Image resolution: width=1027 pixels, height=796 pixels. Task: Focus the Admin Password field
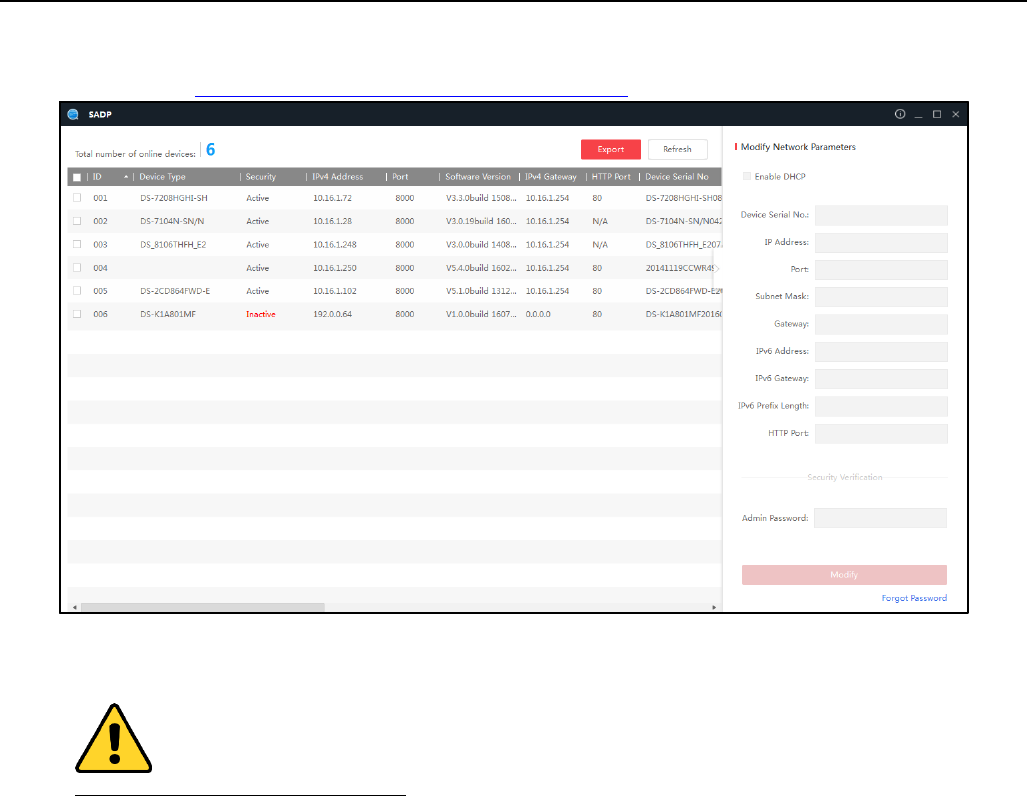tap(880, 518)
